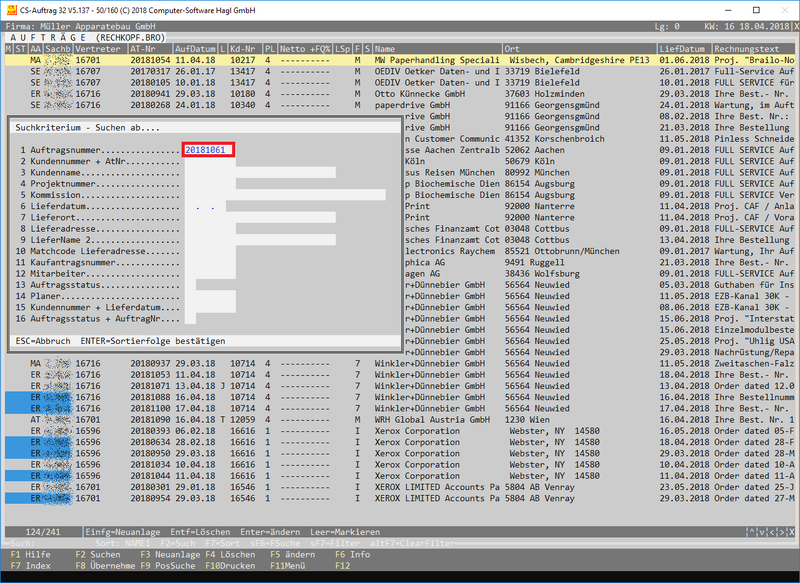Sort by the AufDatum column header
Image resolution: width=800 pixels, height=583 pixels.
pyautogui.click(x=194, y=48)
